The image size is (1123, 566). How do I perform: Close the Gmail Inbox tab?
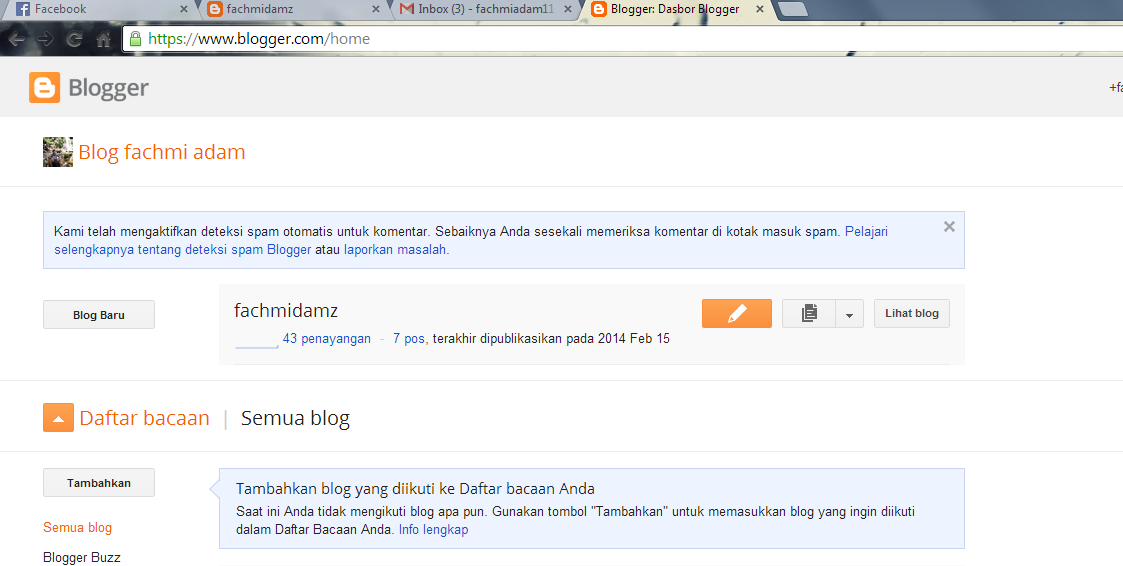click(x=568, y=9)
